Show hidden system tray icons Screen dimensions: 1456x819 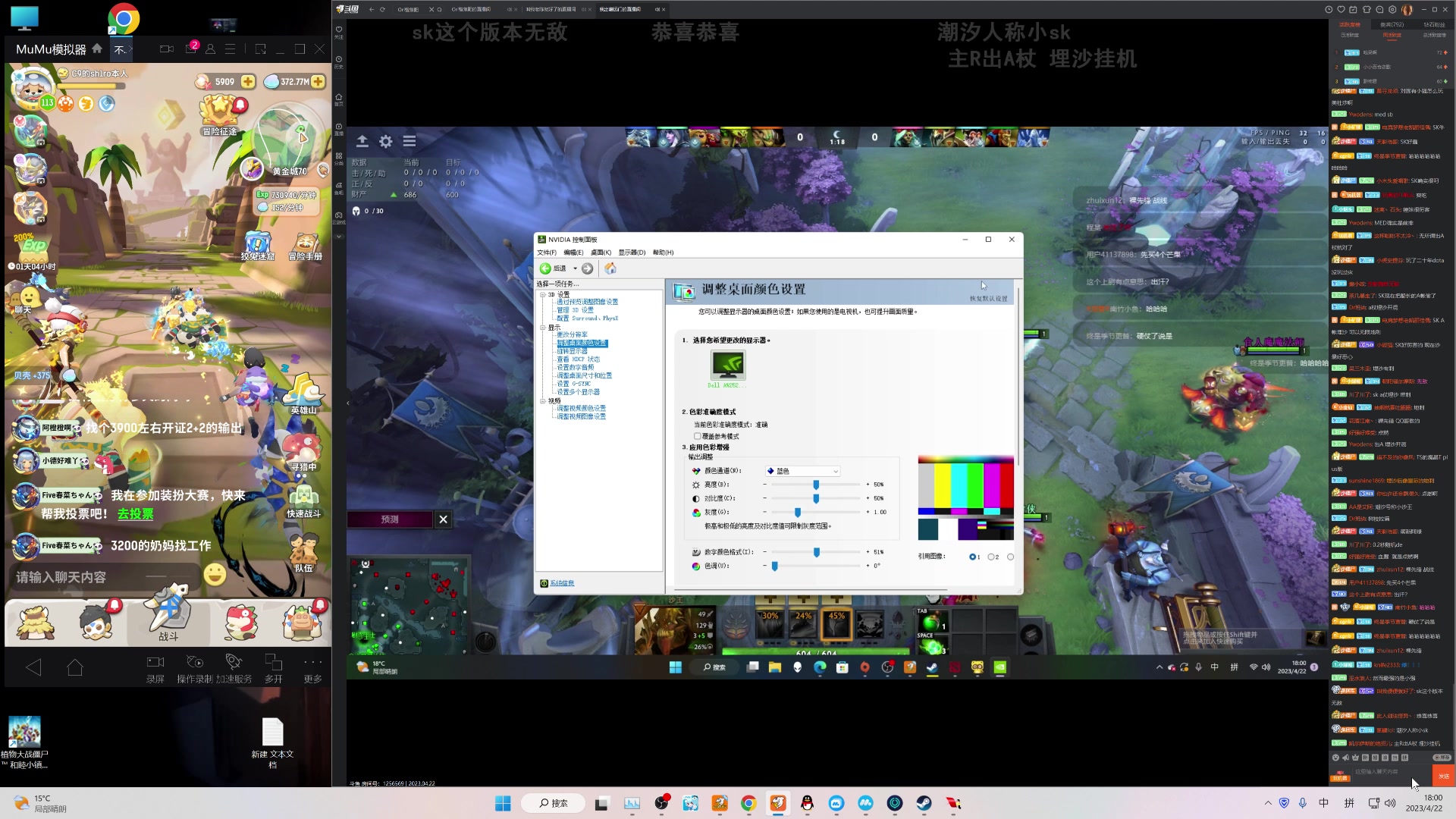point(1268,803)
